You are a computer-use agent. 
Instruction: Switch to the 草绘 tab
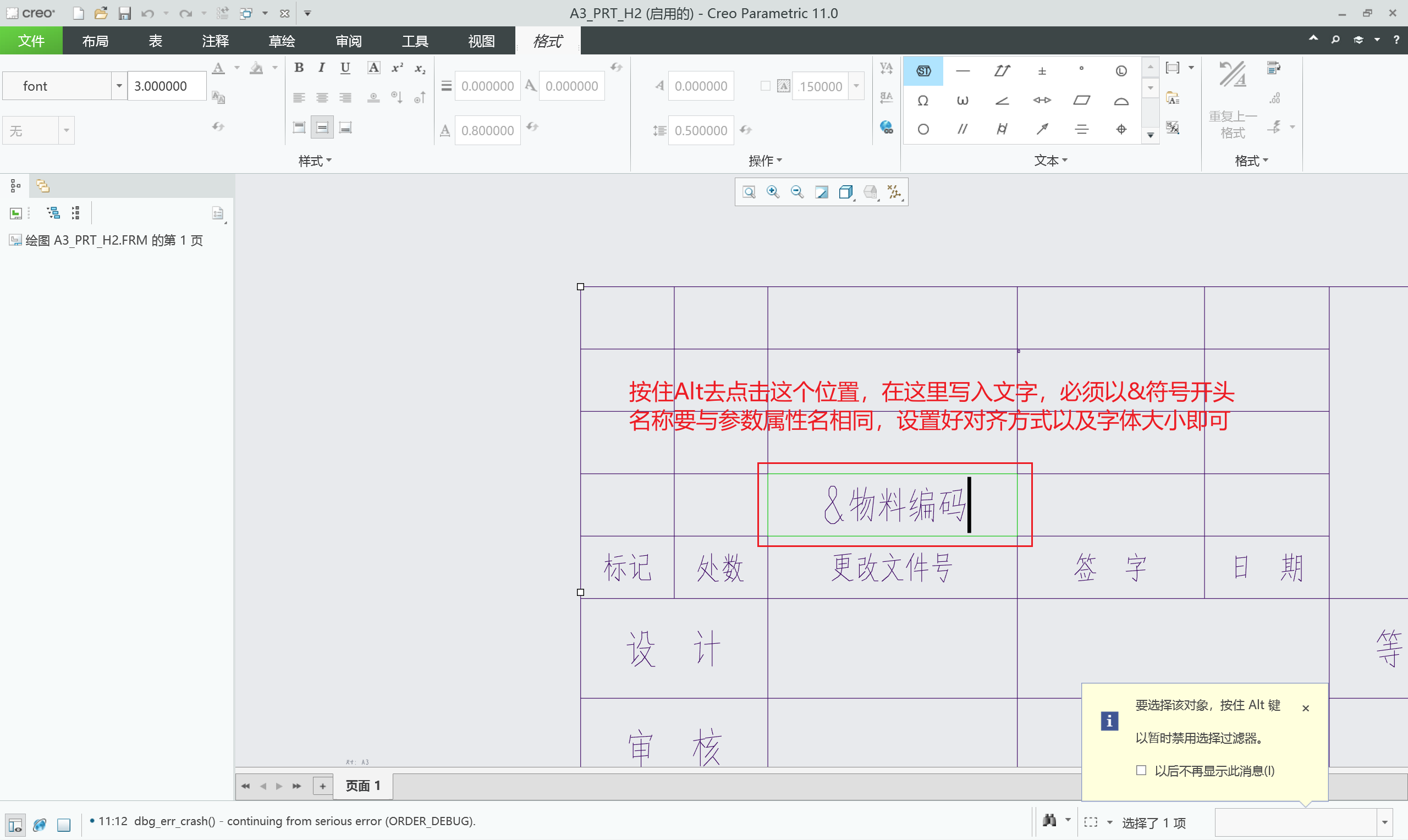click(282, 41)
